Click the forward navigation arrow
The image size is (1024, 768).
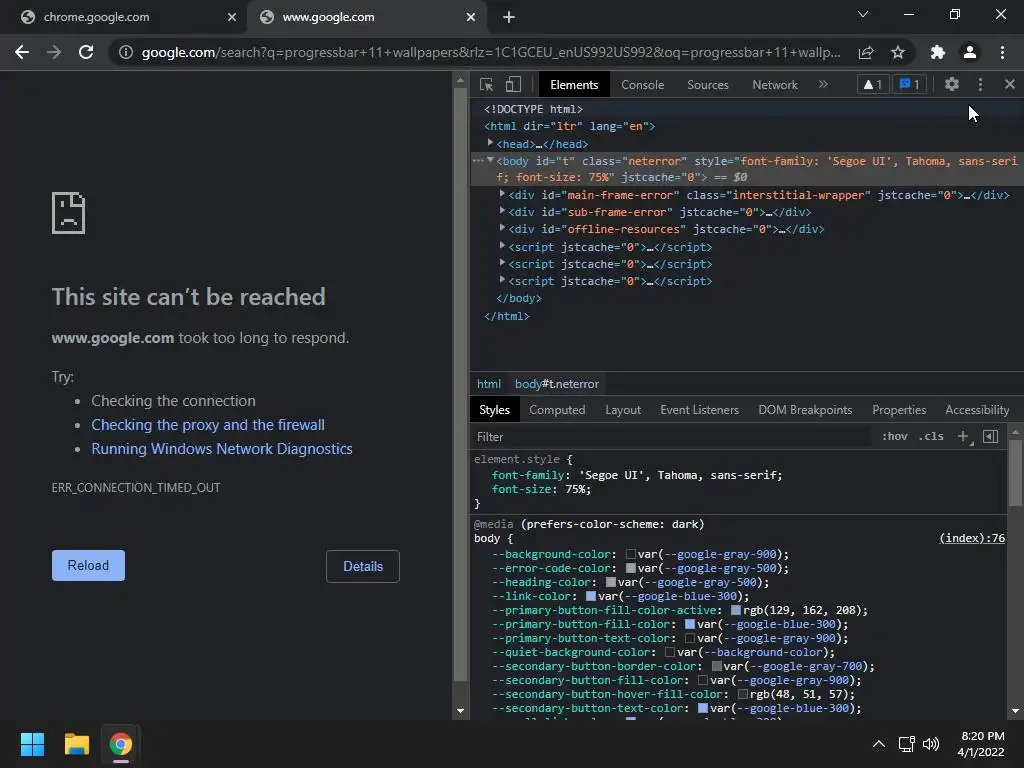point(54,52)
